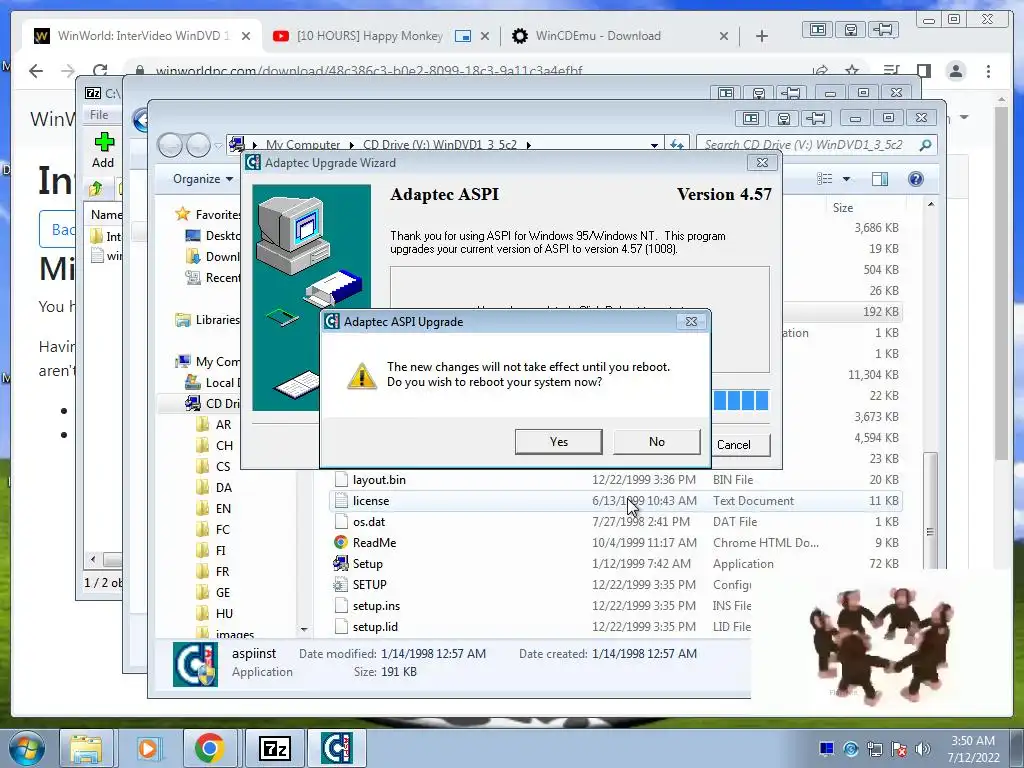Bookmark this page with star icon
1024x768 pixels.
point(852,71)
